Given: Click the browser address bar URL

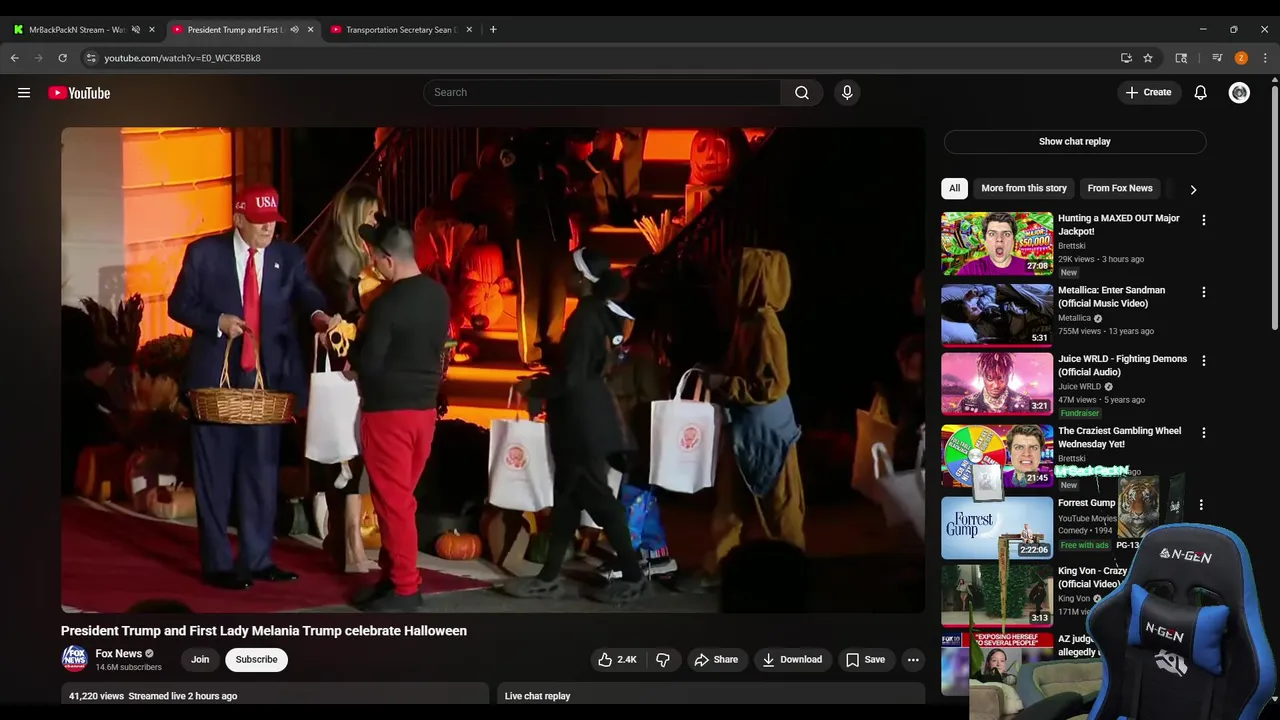Looking at the screenshot, I should tap(182, 58).
